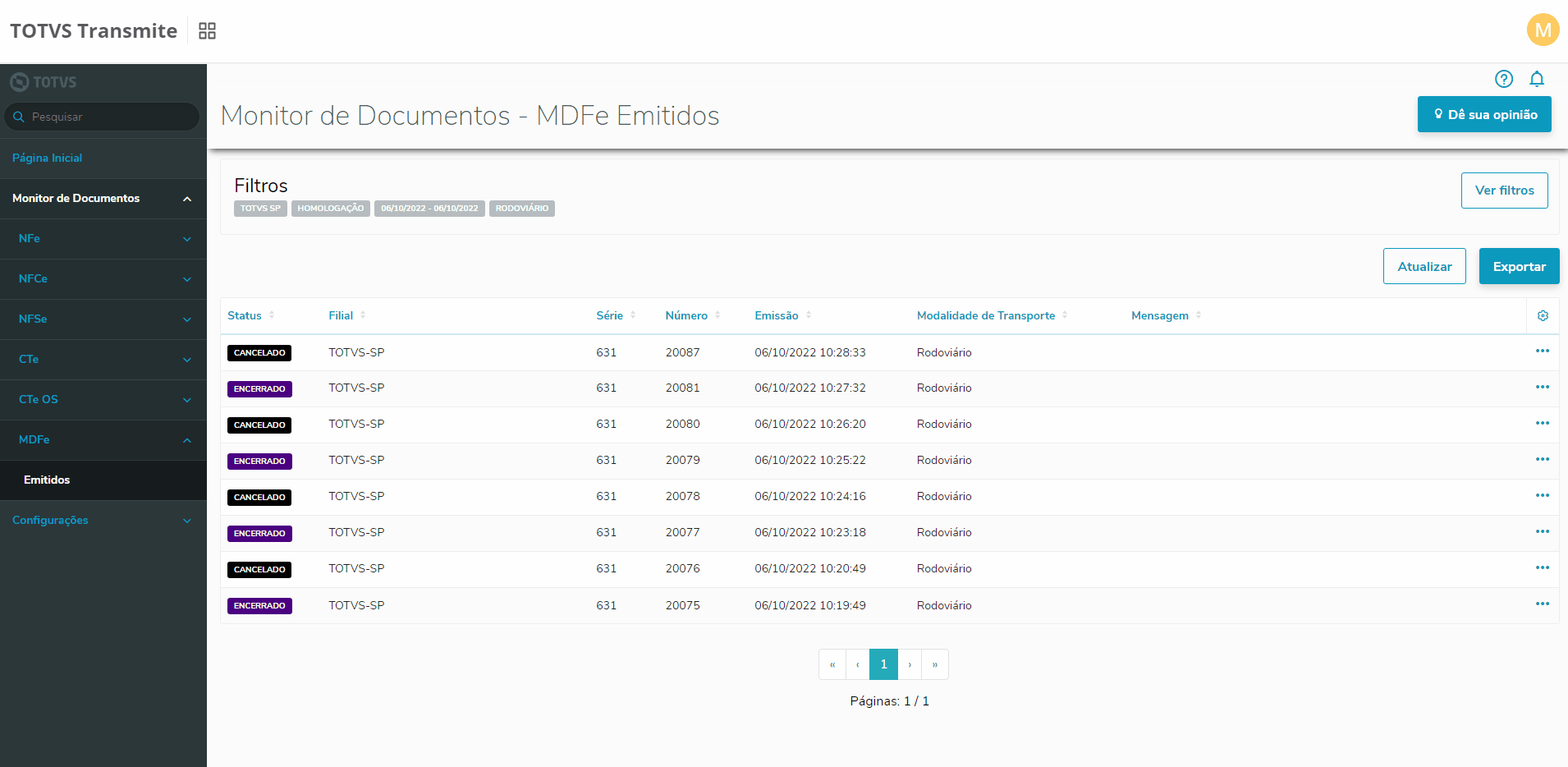Click emission time 06/10/2022 10:24:16
This screenshot has width=1568, height=767.
coord(810,497)
